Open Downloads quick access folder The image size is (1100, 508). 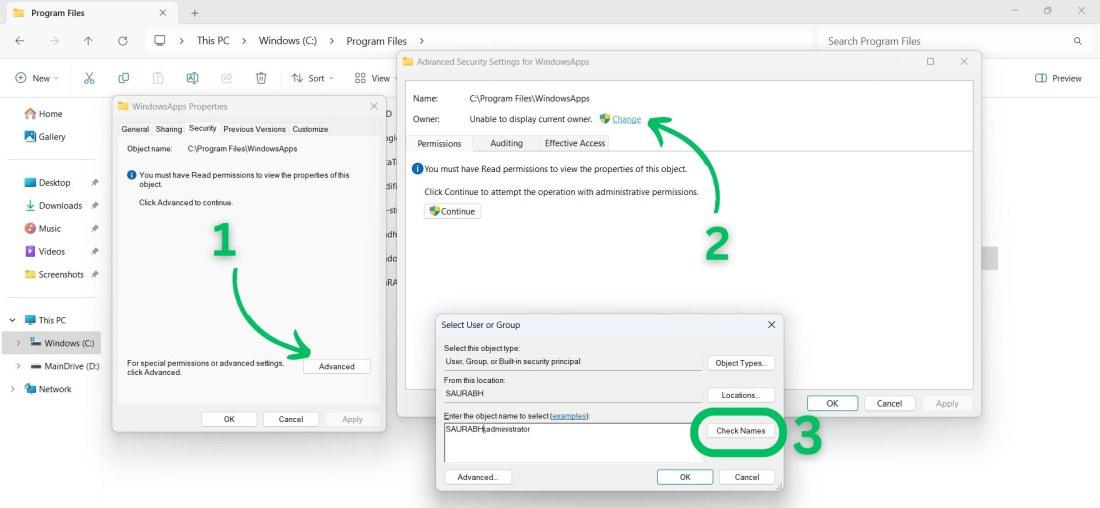pos(53,206)
